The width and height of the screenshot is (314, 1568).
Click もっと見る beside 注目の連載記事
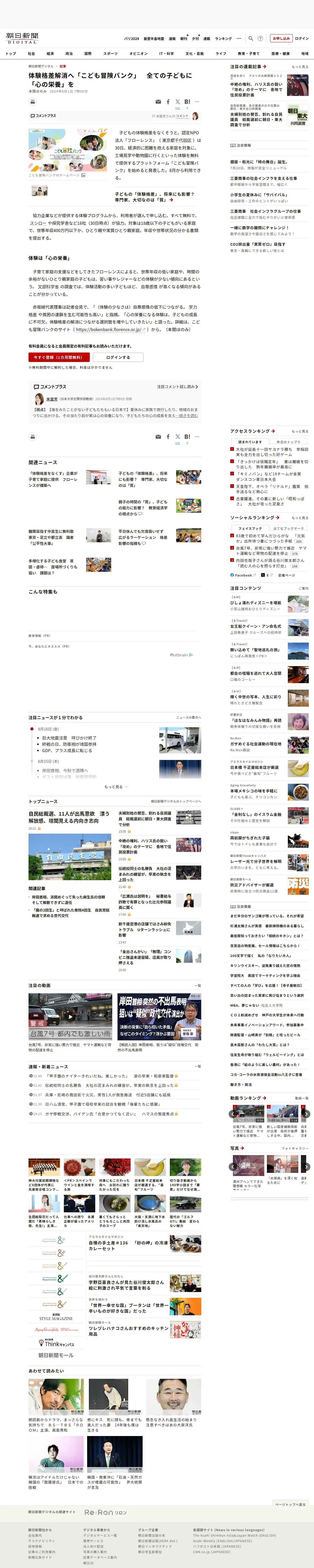point(300,67)
